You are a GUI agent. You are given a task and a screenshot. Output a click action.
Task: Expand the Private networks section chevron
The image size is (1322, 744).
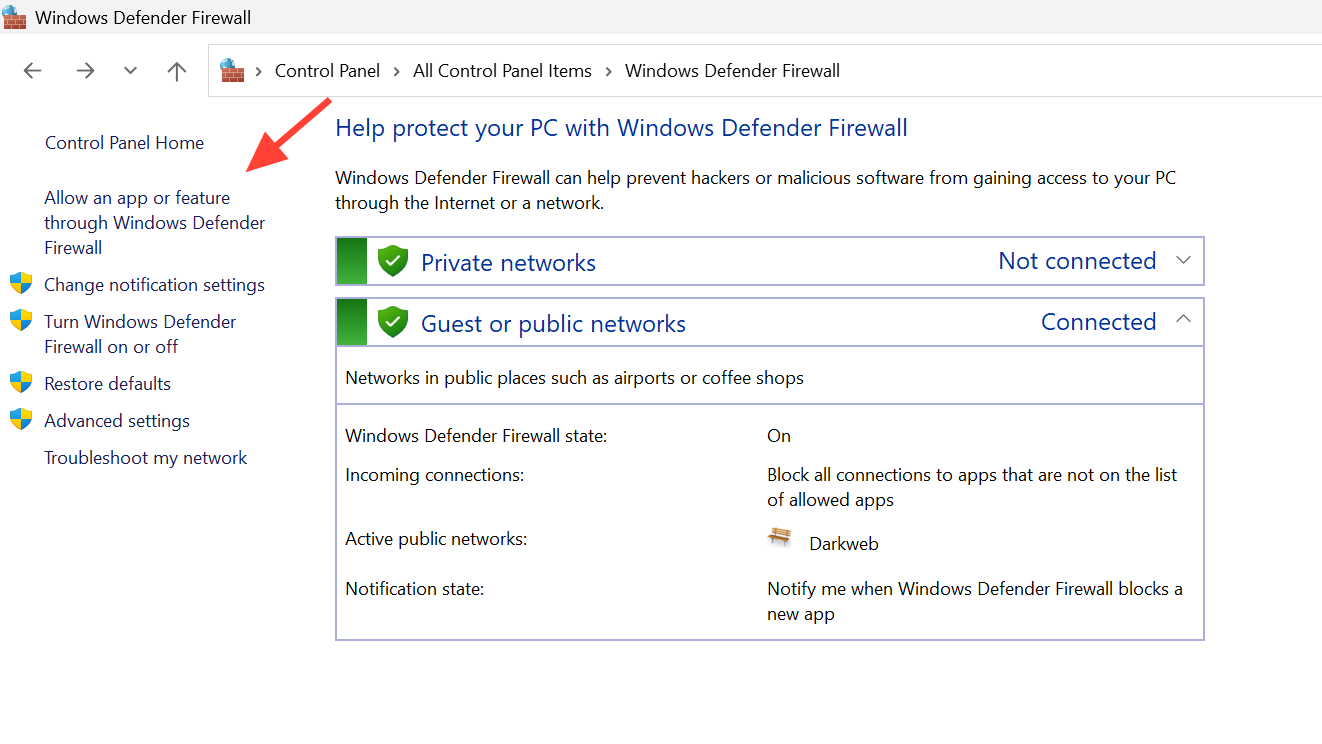click(1183, 261)
